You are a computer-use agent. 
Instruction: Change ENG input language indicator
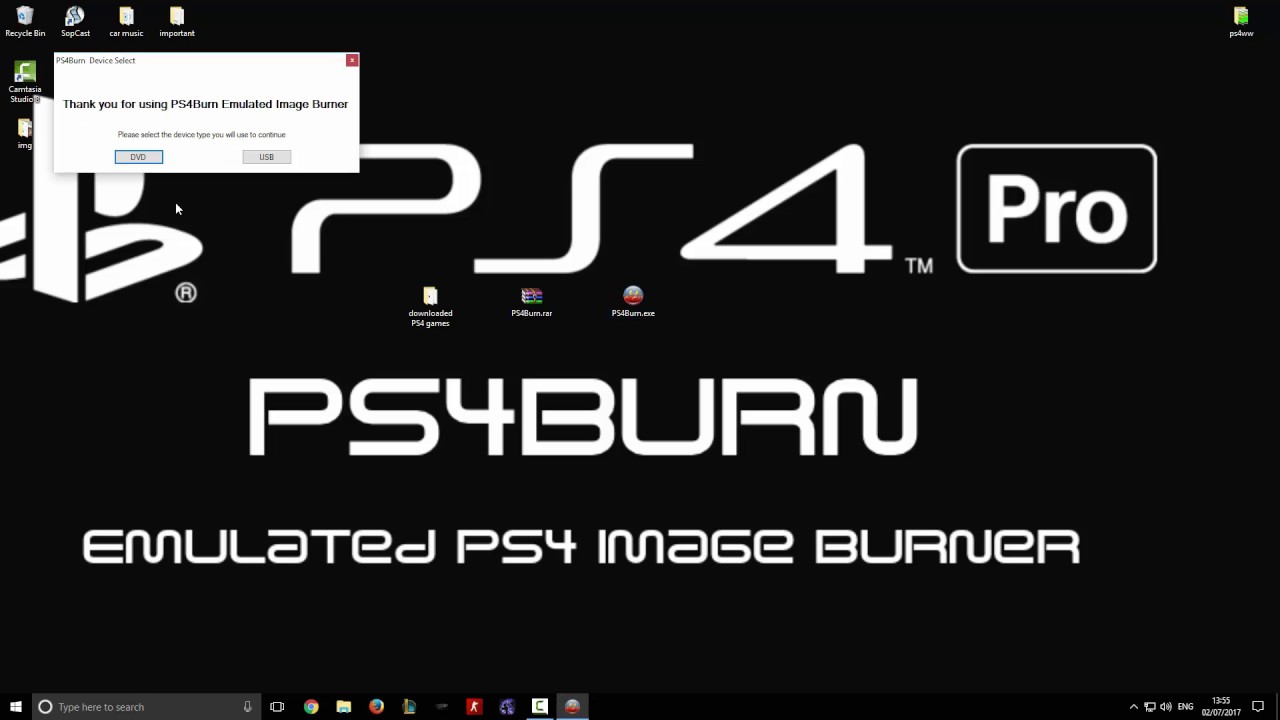point(1186,707)
